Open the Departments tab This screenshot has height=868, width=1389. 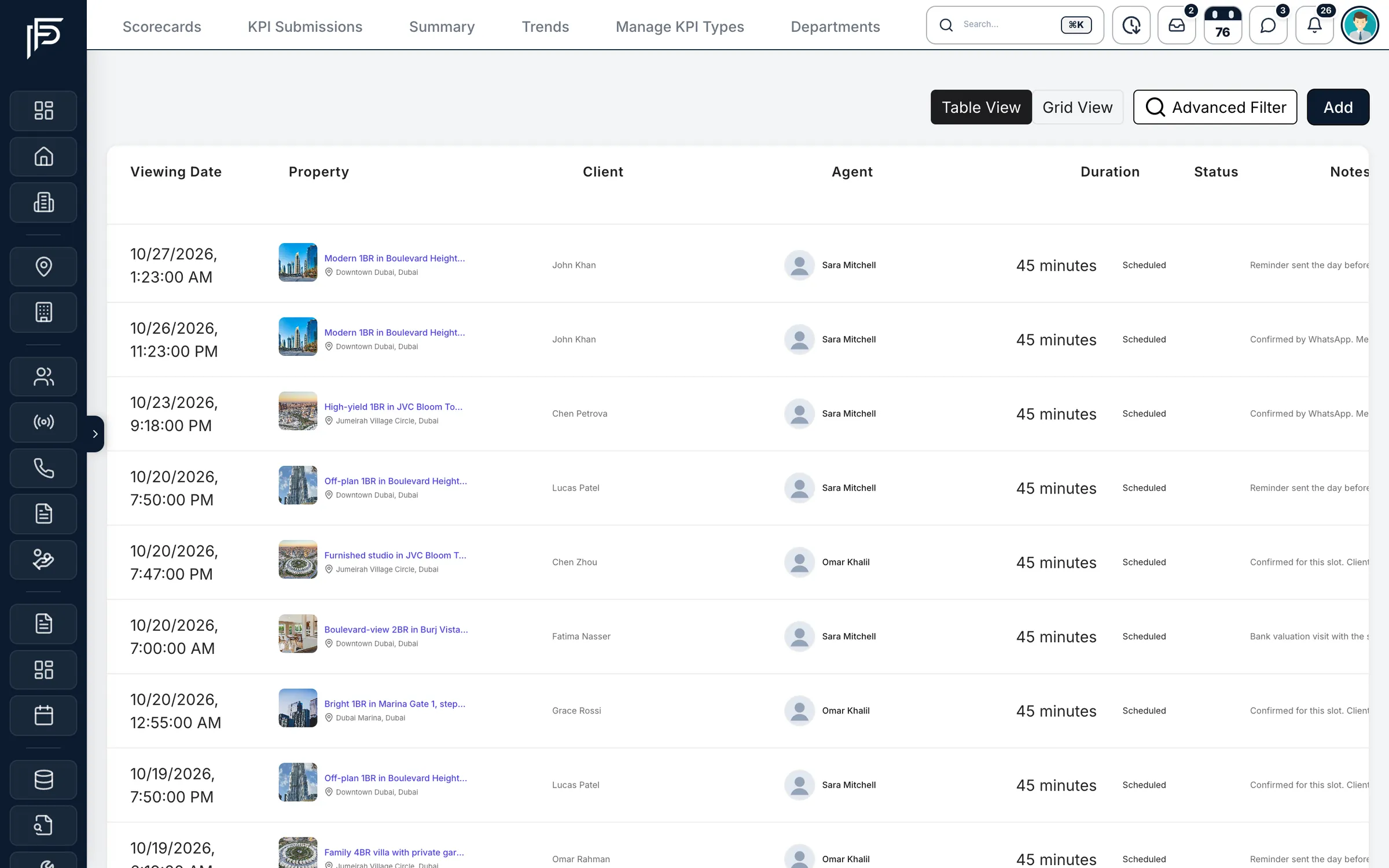835,27
